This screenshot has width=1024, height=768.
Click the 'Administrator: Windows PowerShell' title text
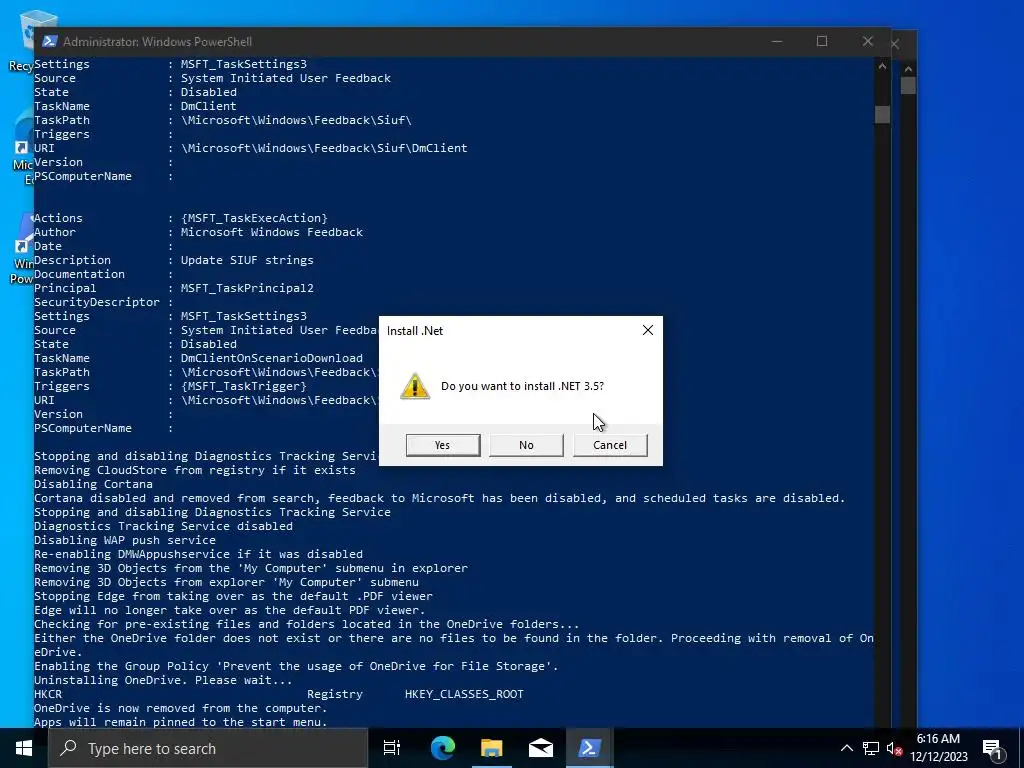point(157,41)
